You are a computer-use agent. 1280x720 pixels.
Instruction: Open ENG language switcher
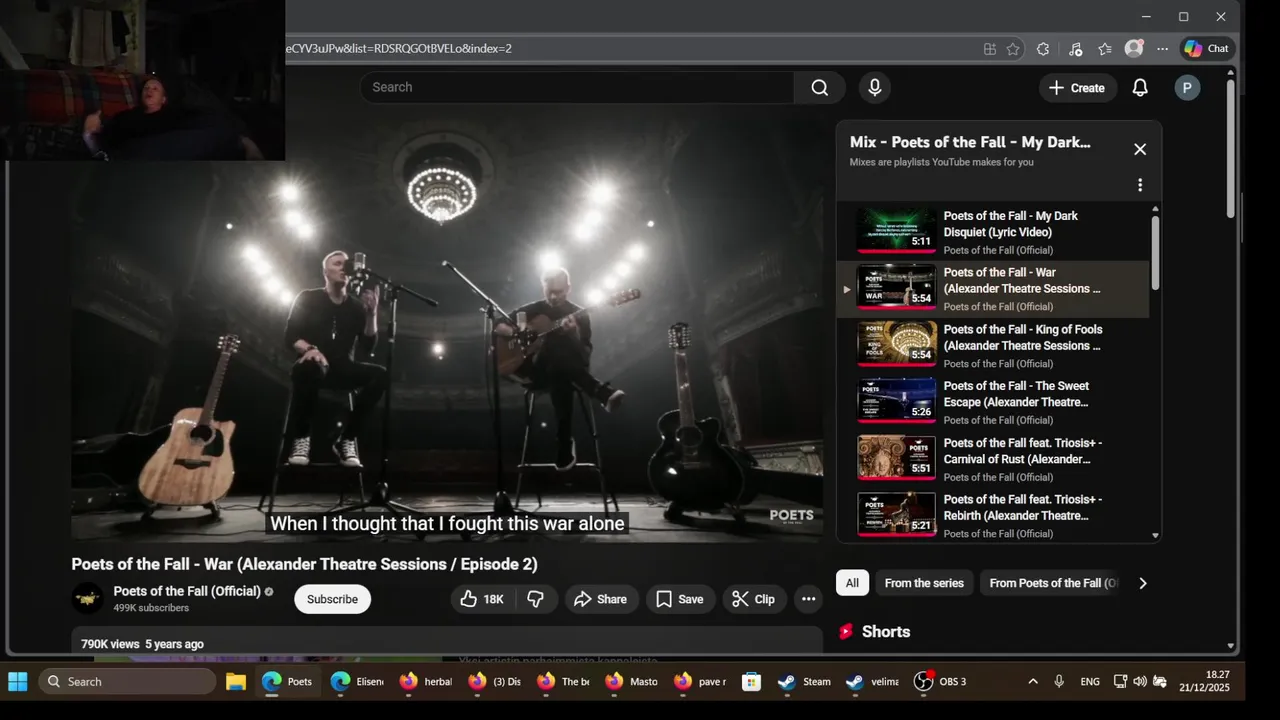(x=1090, y=682)
